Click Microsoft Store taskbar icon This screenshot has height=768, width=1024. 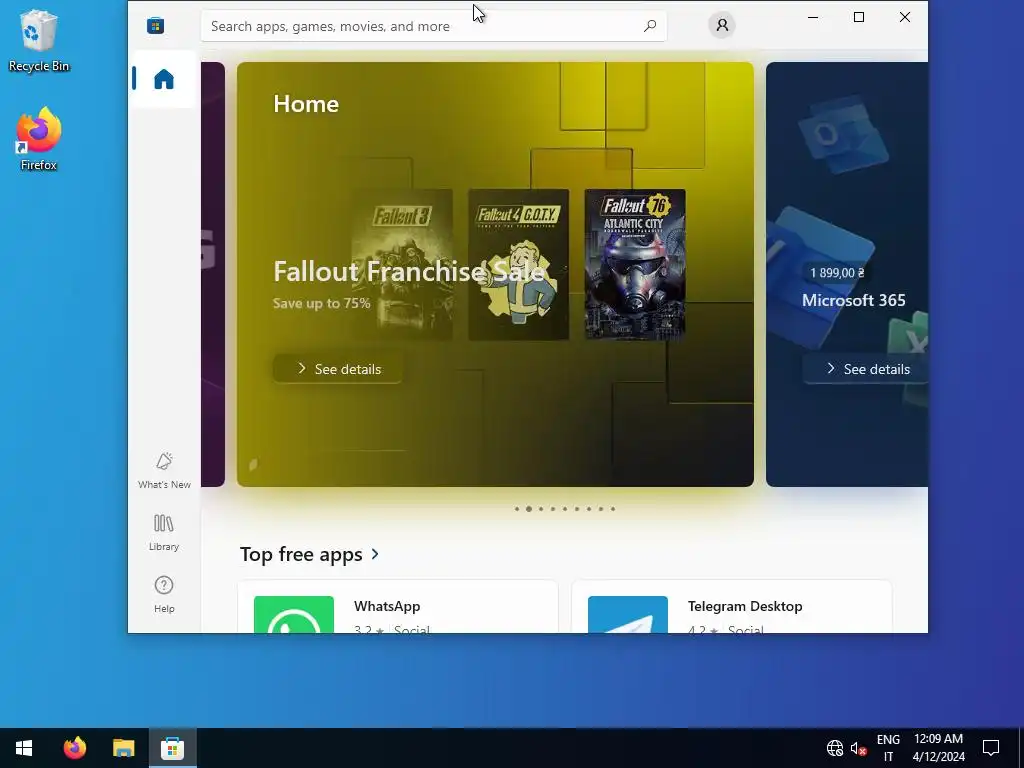coord(172,748)
